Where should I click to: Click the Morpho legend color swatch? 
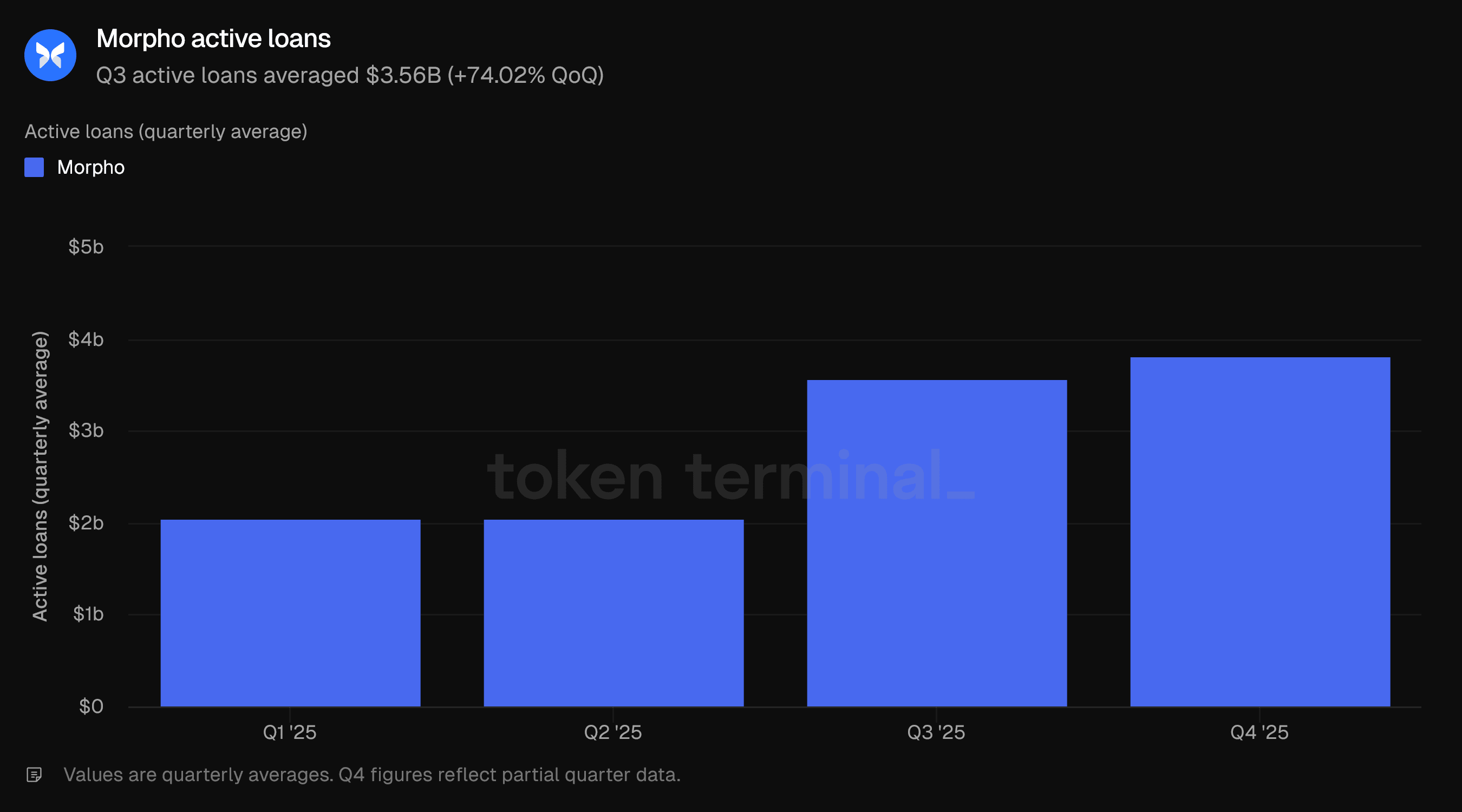click(34, 167)
